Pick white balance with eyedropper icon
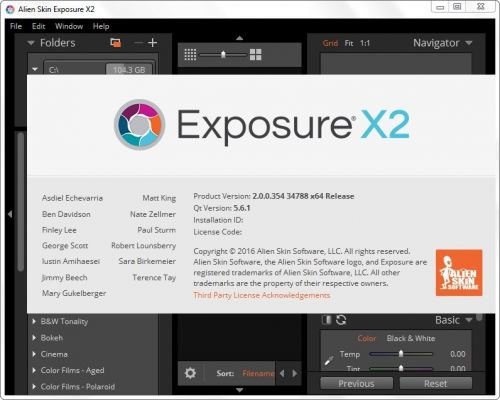This screenshot has width=500, height=400. [x=329, y=360]
